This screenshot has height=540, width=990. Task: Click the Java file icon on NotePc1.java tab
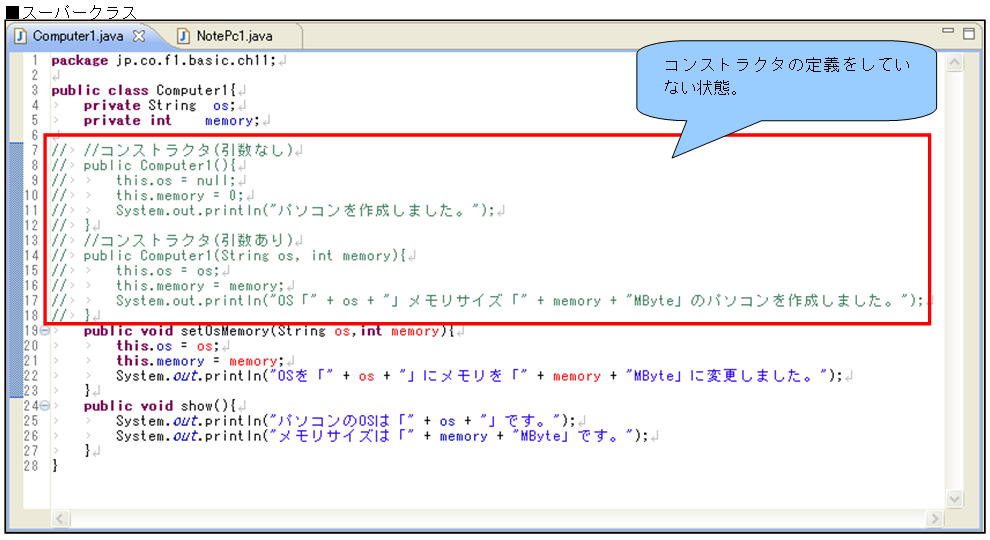184,36
